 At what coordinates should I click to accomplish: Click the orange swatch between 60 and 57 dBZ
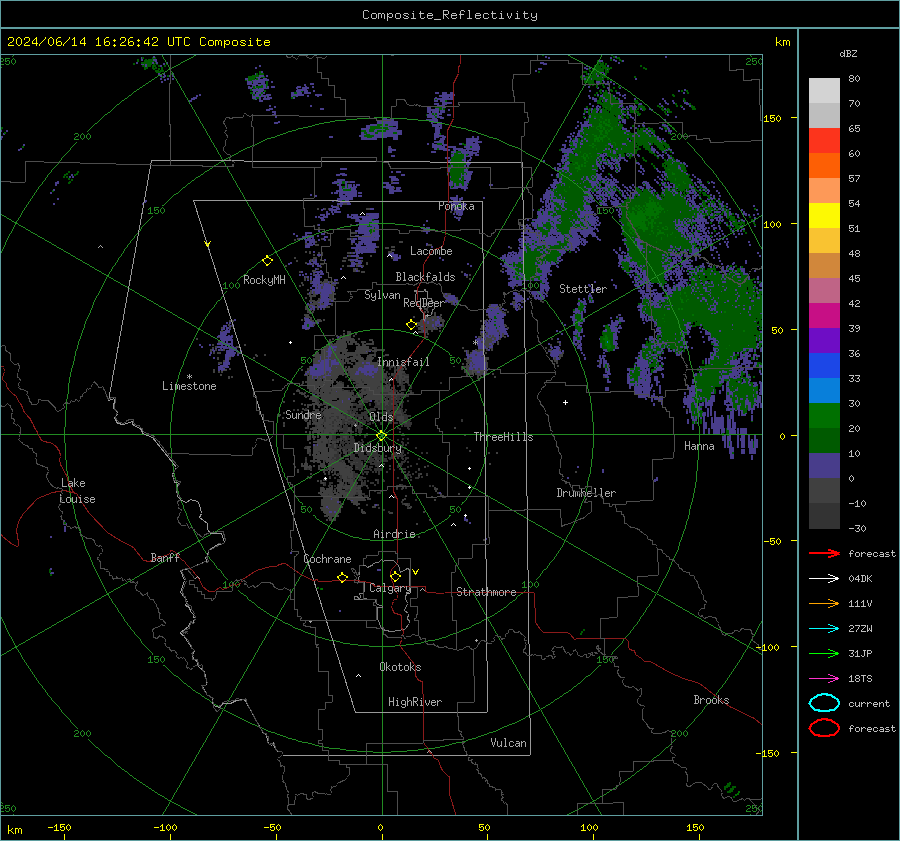click(824, 166)
